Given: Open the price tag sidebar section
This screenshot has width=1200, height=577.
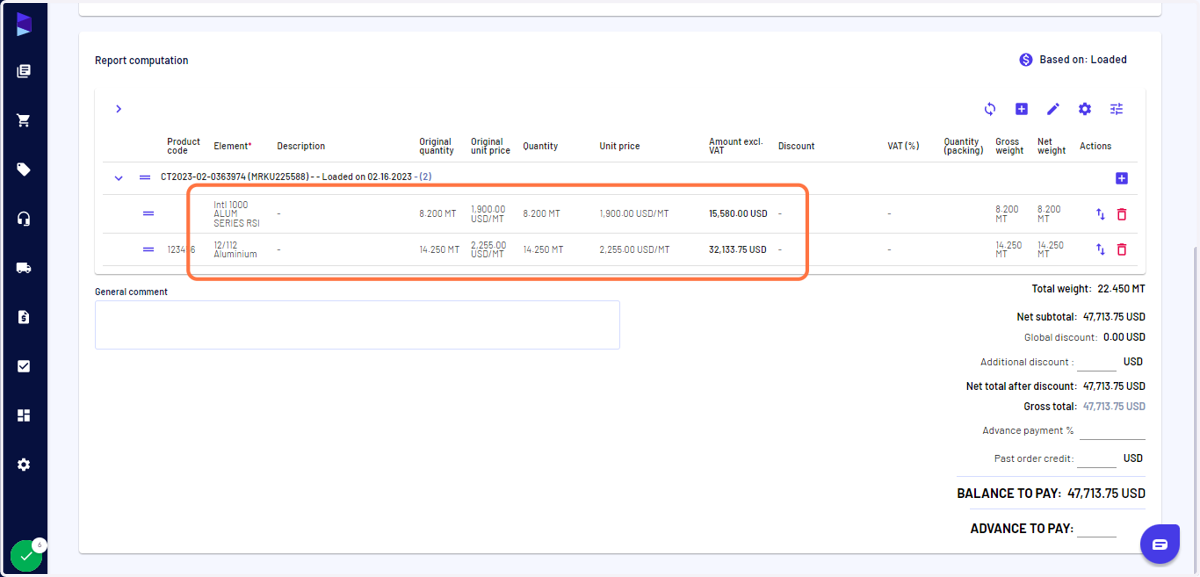Looking at the screenshot, I should click(x=24, y=169).
